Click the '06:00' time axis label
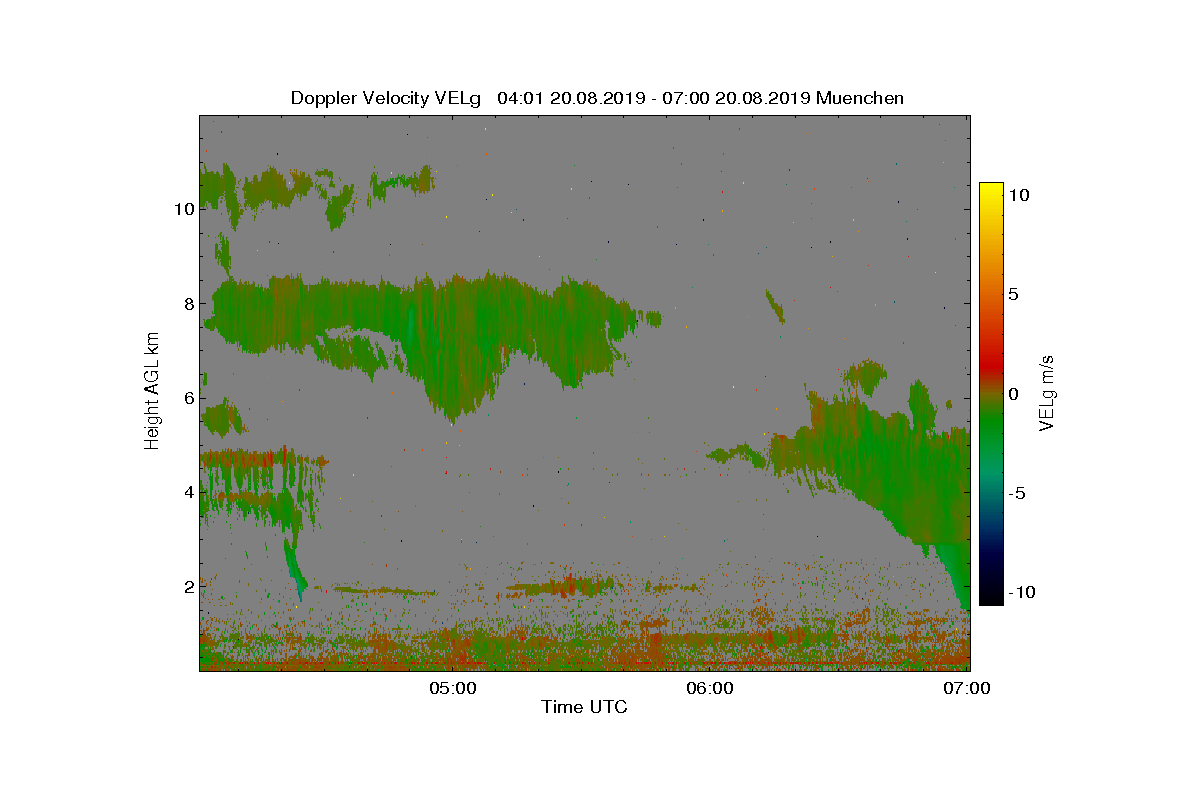 (711, 688)
